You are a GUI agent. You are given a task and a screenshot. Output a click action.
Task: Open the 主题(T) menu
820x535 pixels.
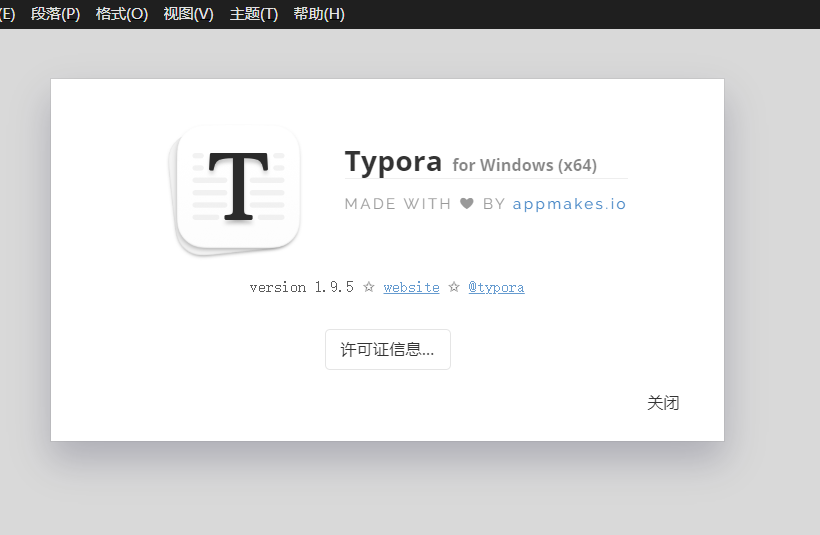(x=254, y=14)
